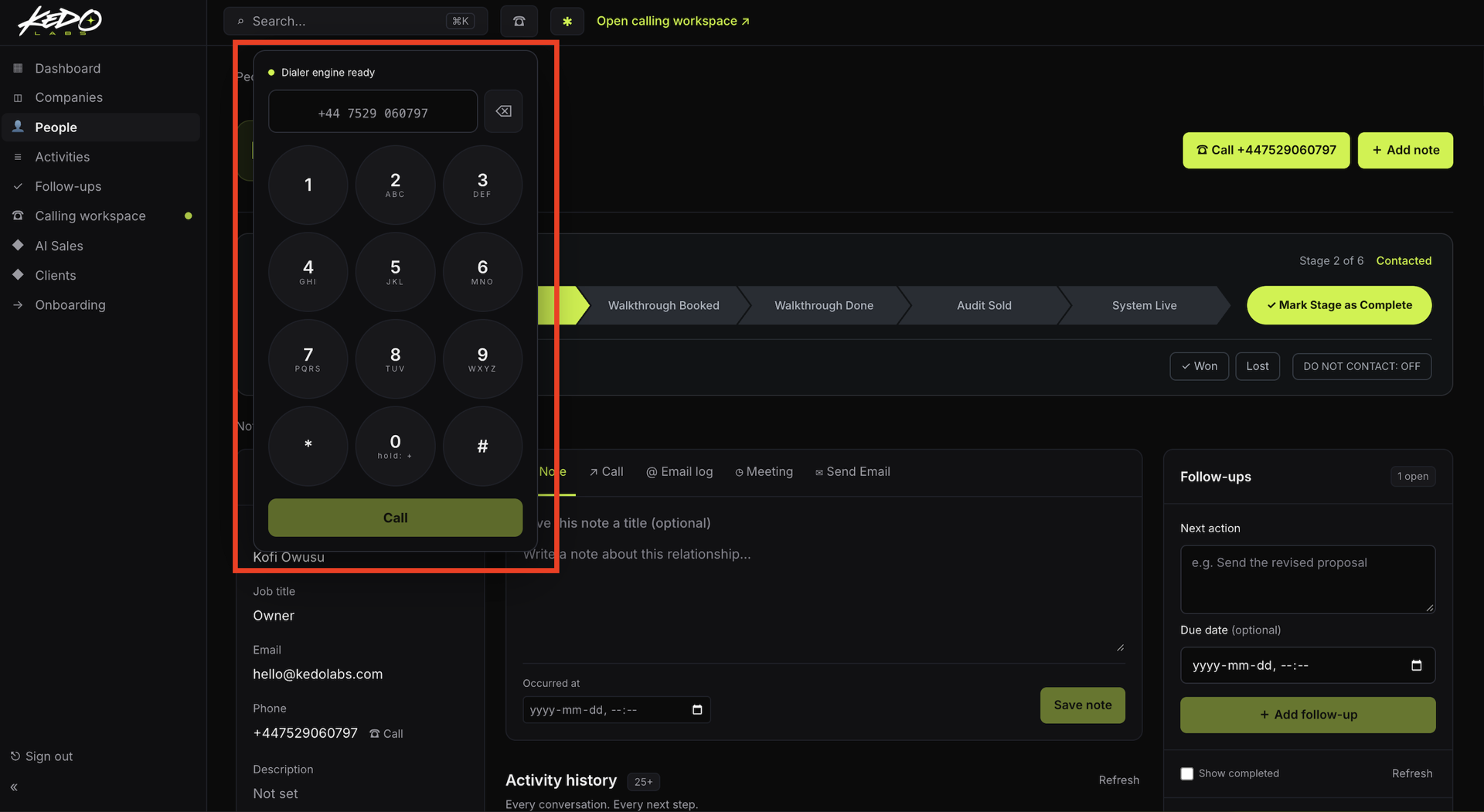Open calendar picker for Due date

[x=1416, y=665]
